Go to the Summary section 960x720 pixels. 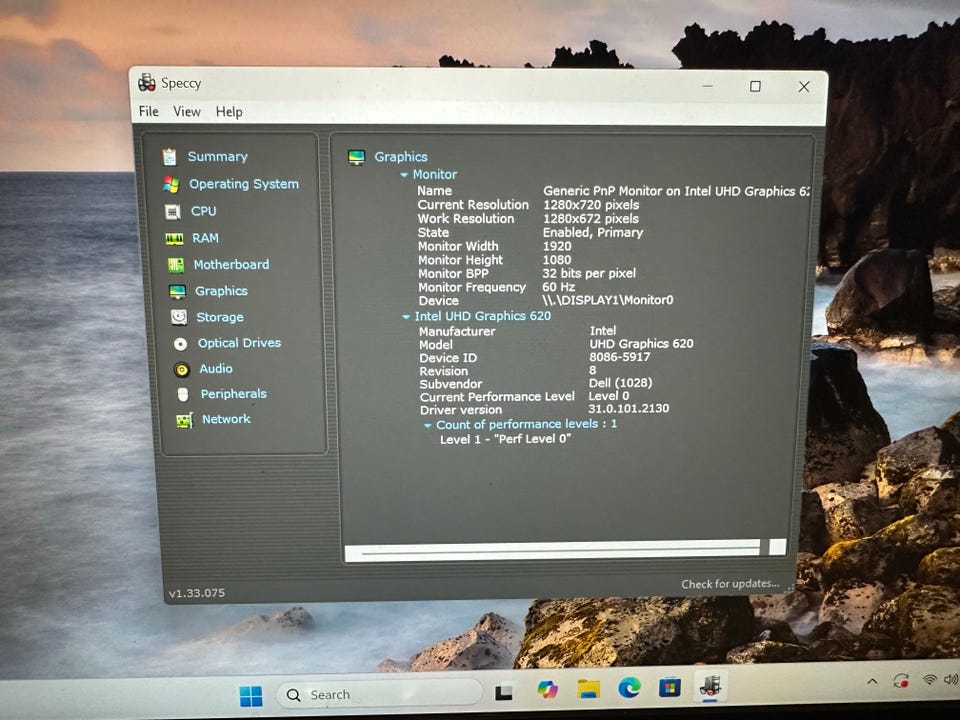217,157
